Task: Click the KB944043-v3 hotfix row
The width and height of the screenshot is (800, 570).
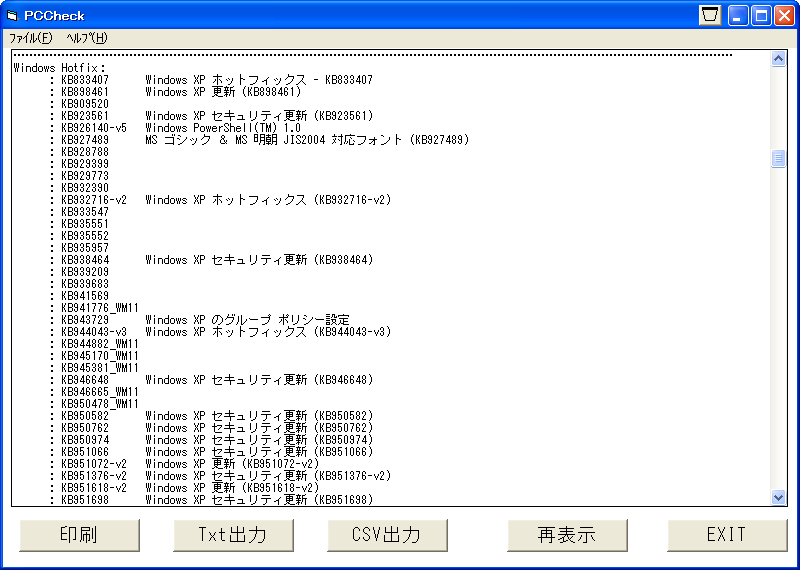Action: coord(220,332)
